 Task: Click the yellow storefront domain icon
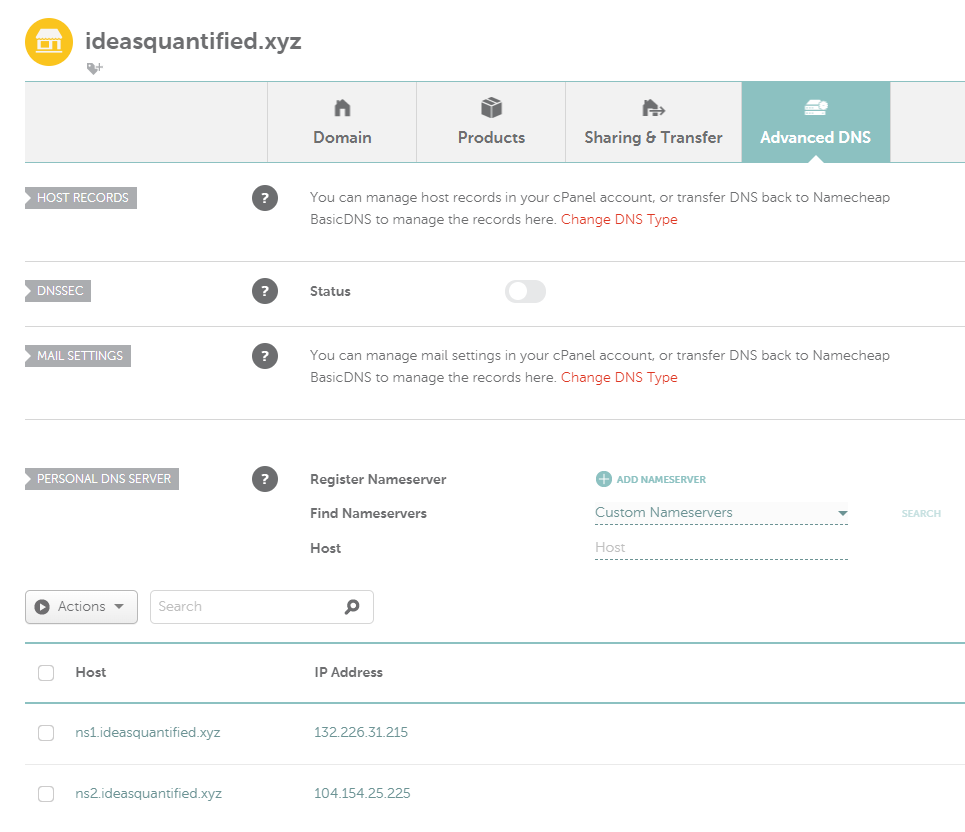click(49, 42)
